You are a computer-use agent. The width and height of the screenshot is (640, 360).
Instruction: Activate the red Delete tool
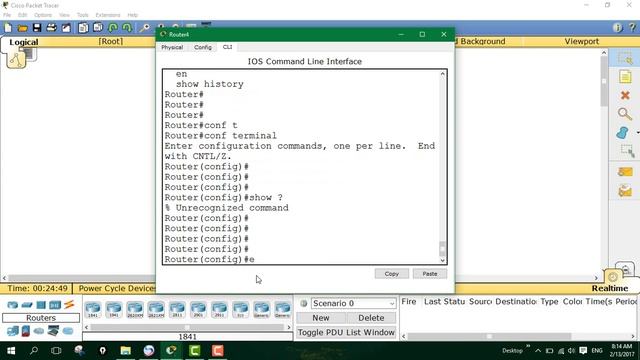(625, 95)
